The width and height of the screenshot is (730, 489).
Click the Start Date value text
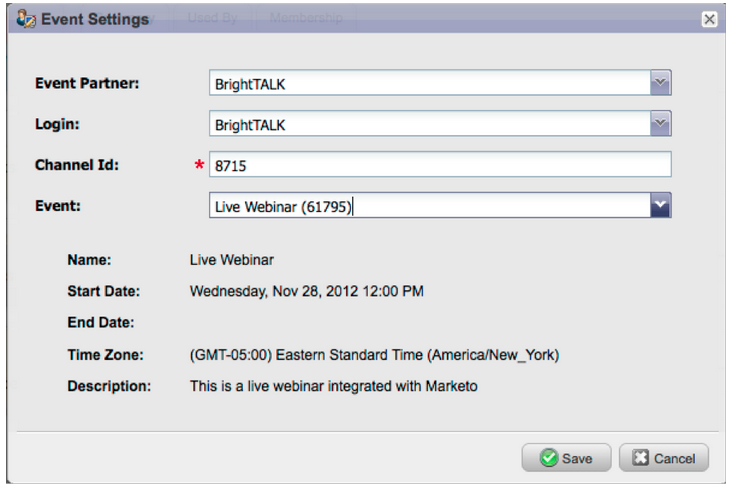coord(307,292)
